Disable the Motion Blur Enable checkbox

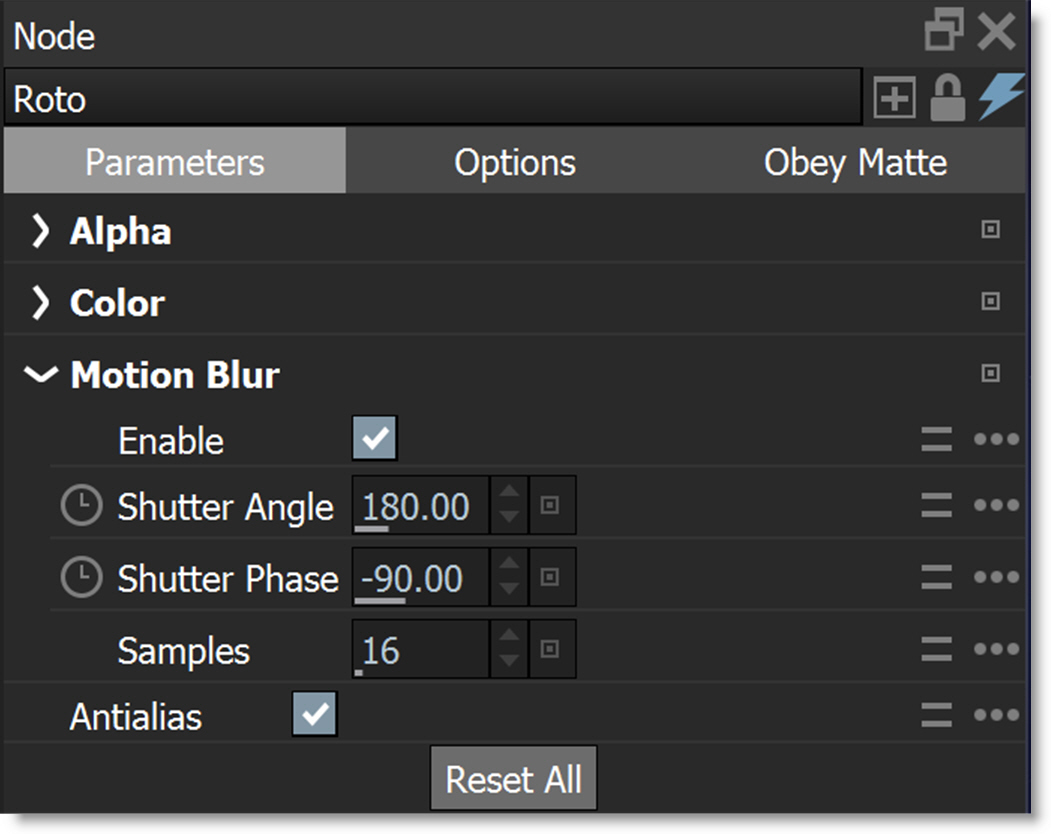tap(375, 439)
